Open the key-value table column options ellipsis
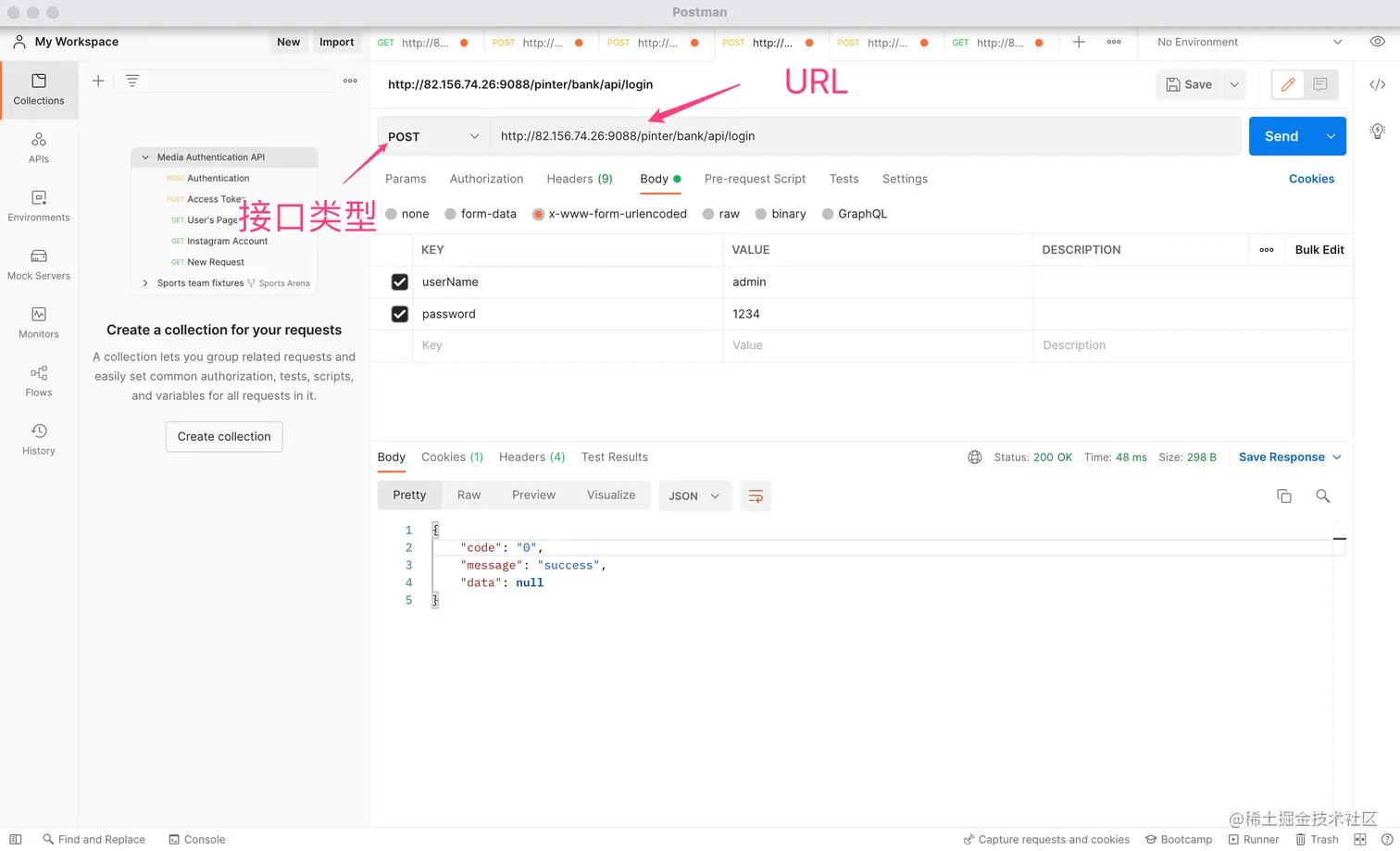Viewport: 1400px width, 851px height. coord(1267,250)
